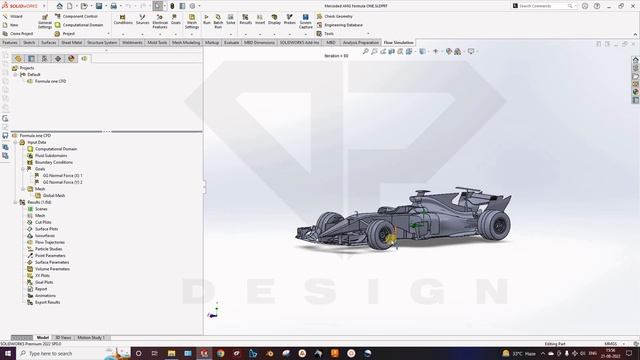Click the Print icon in the title toolbar
Viewport: 640px width, 360px height.
[x=113, y=6]
